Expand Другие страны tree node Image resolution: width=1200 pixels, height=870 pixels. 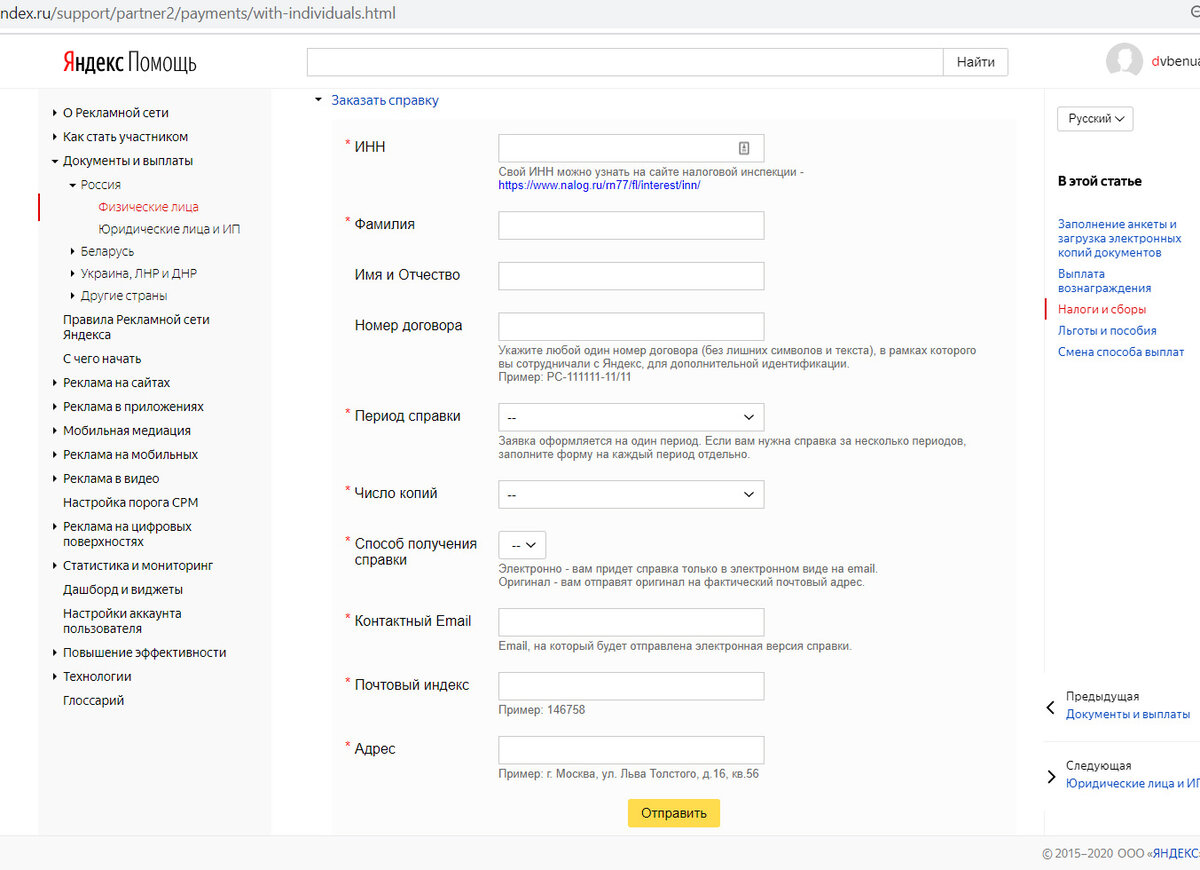tap(73, 296)
